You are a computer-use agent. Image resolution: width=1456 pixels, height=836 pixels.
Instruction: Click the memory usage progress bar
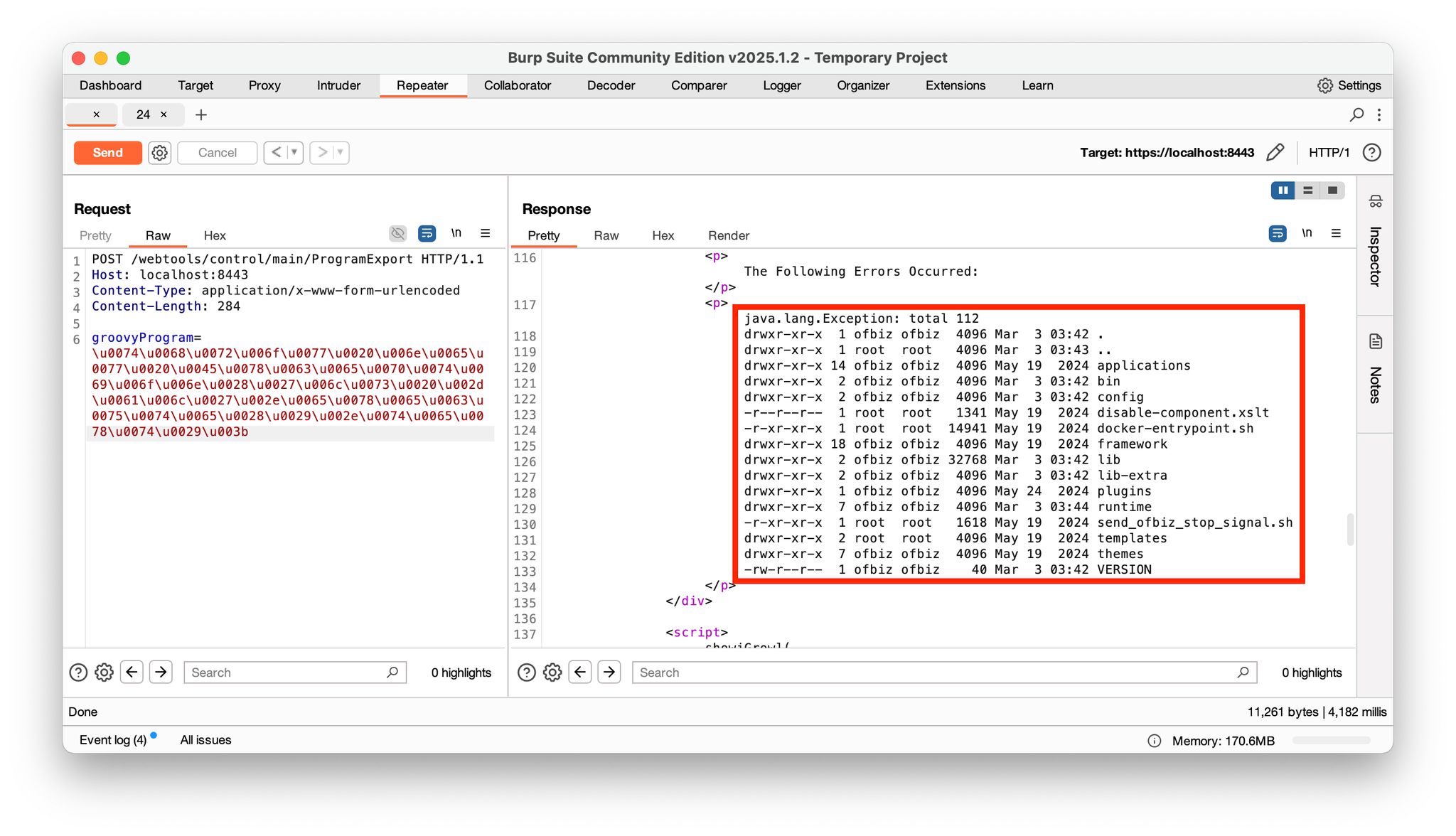1332,741
